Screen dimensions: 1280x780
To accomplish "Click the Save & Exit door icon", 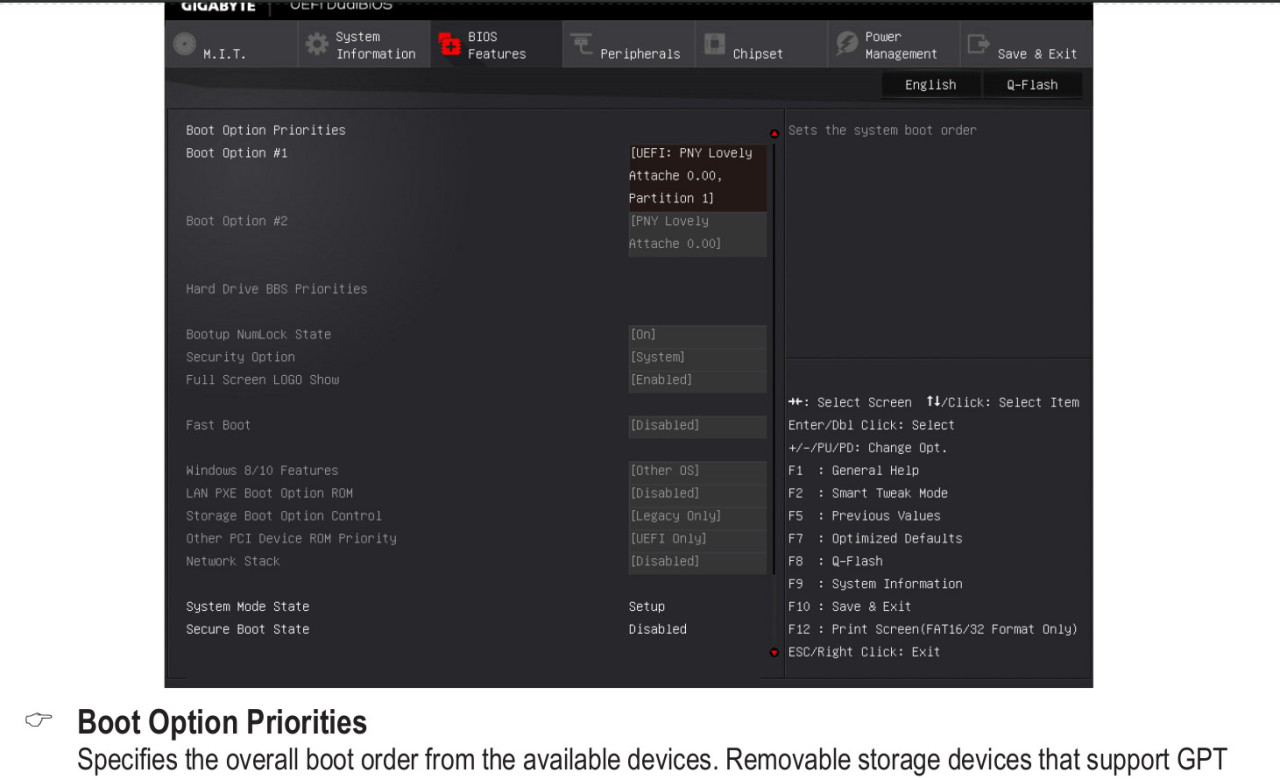I will (x=978, y=45).
